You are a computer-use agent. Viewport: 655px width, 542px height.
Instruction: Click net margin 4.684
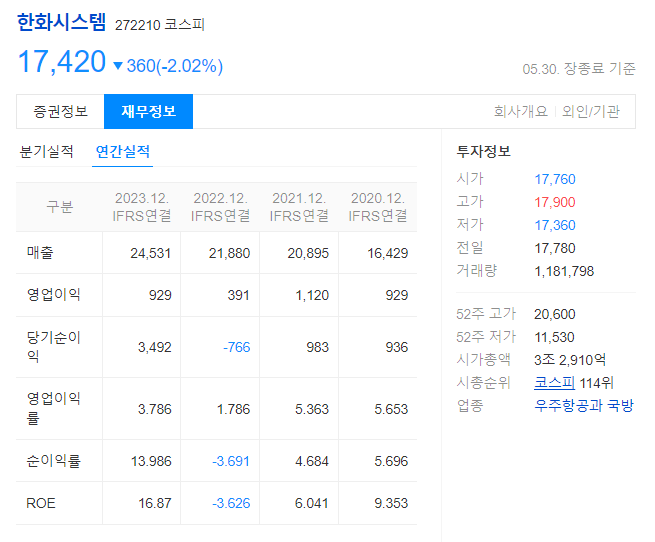[x=312, y=461]
